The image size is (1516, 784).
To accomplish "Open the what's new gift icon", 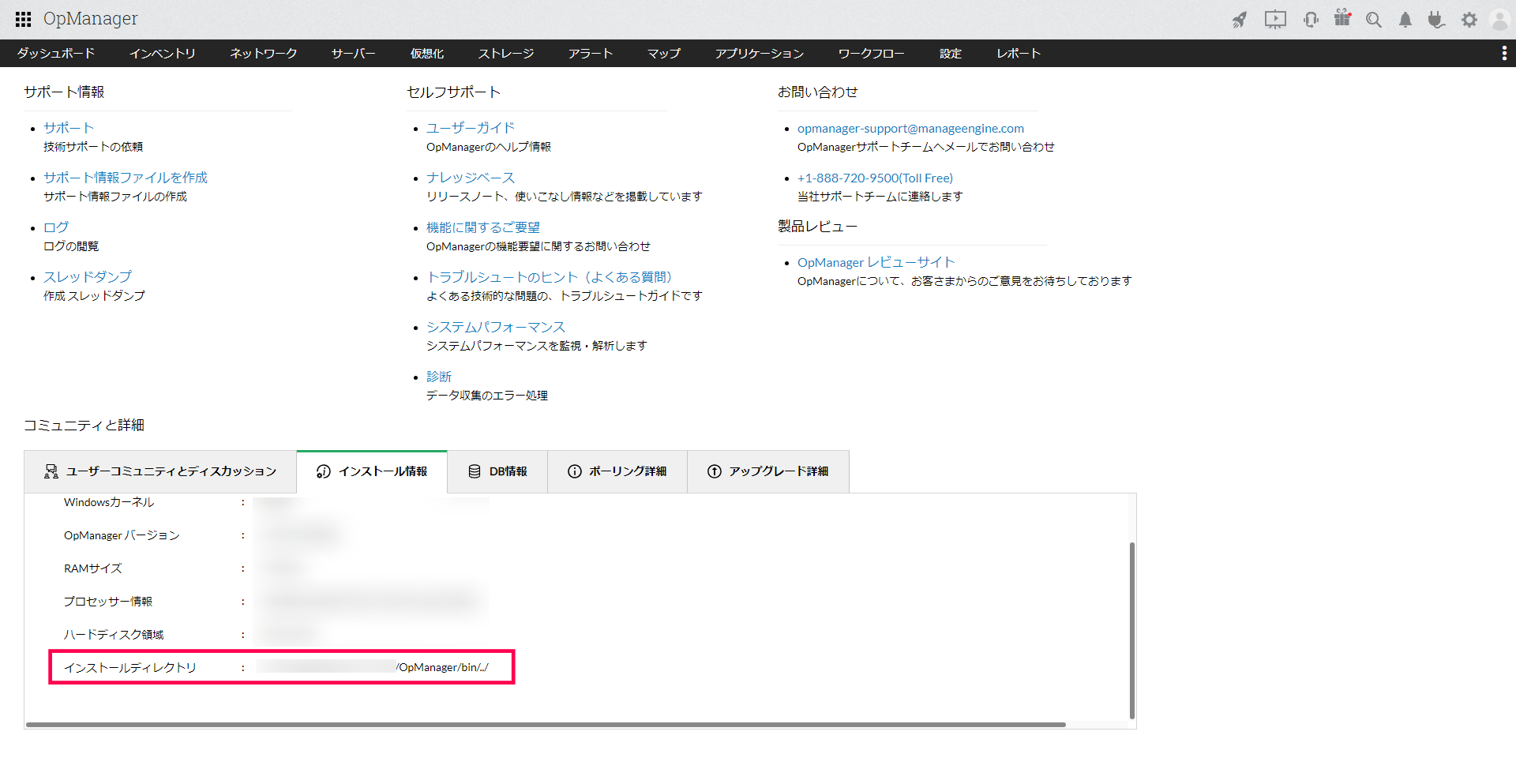I will [x=1342, y=20].
